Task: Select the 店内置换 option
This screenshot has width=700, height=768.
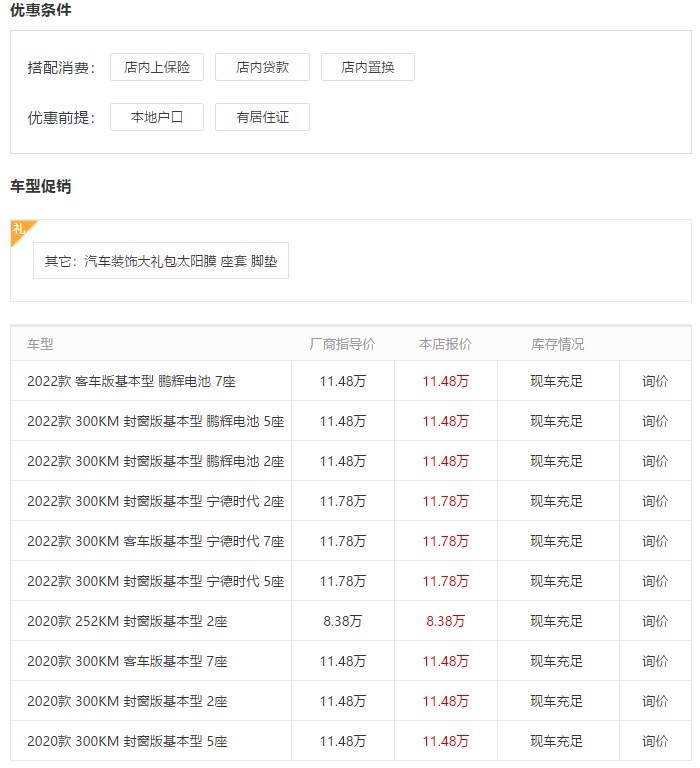Action: tap(367, 67)
